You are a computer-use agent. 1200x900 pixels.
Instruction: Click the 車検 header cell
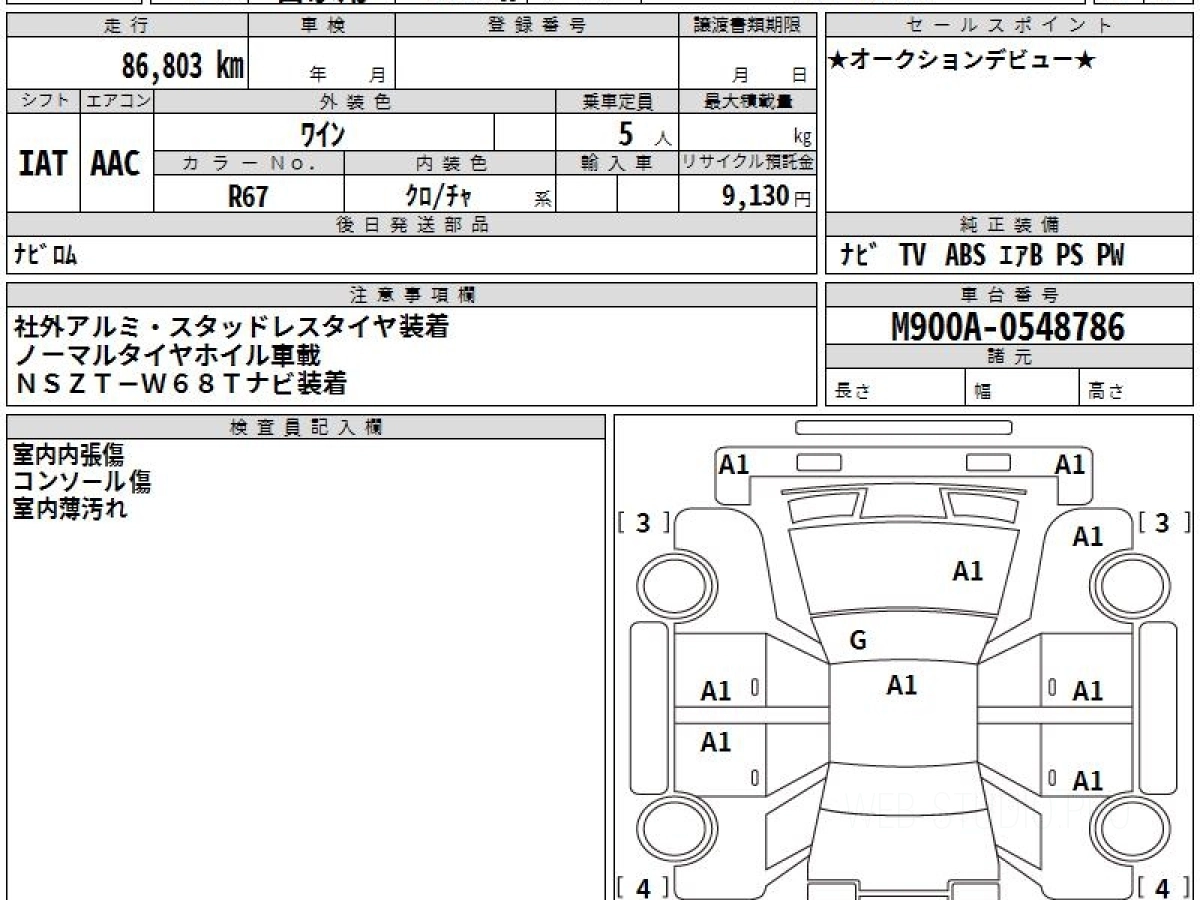(322, 26)
